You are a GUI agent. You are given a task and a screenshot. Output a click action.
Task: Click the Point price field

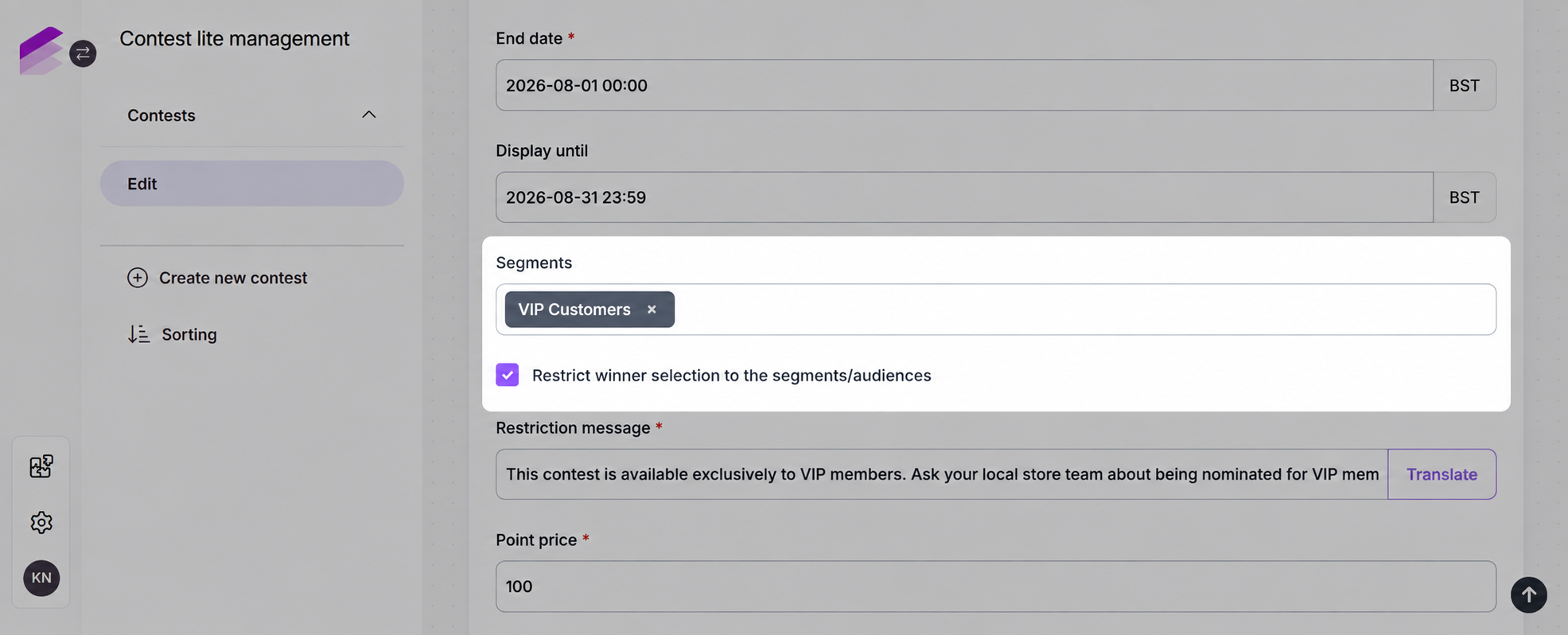point(995,586)
